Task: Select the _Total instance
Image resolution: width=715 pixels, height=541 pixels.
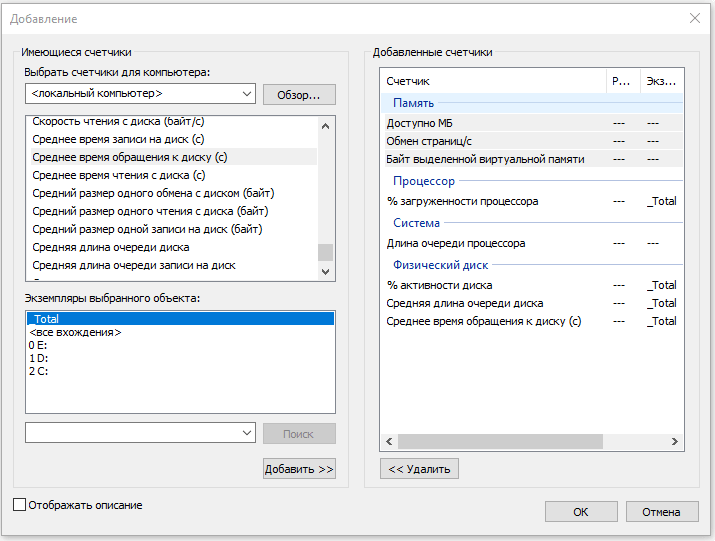Action: (181, 318)
